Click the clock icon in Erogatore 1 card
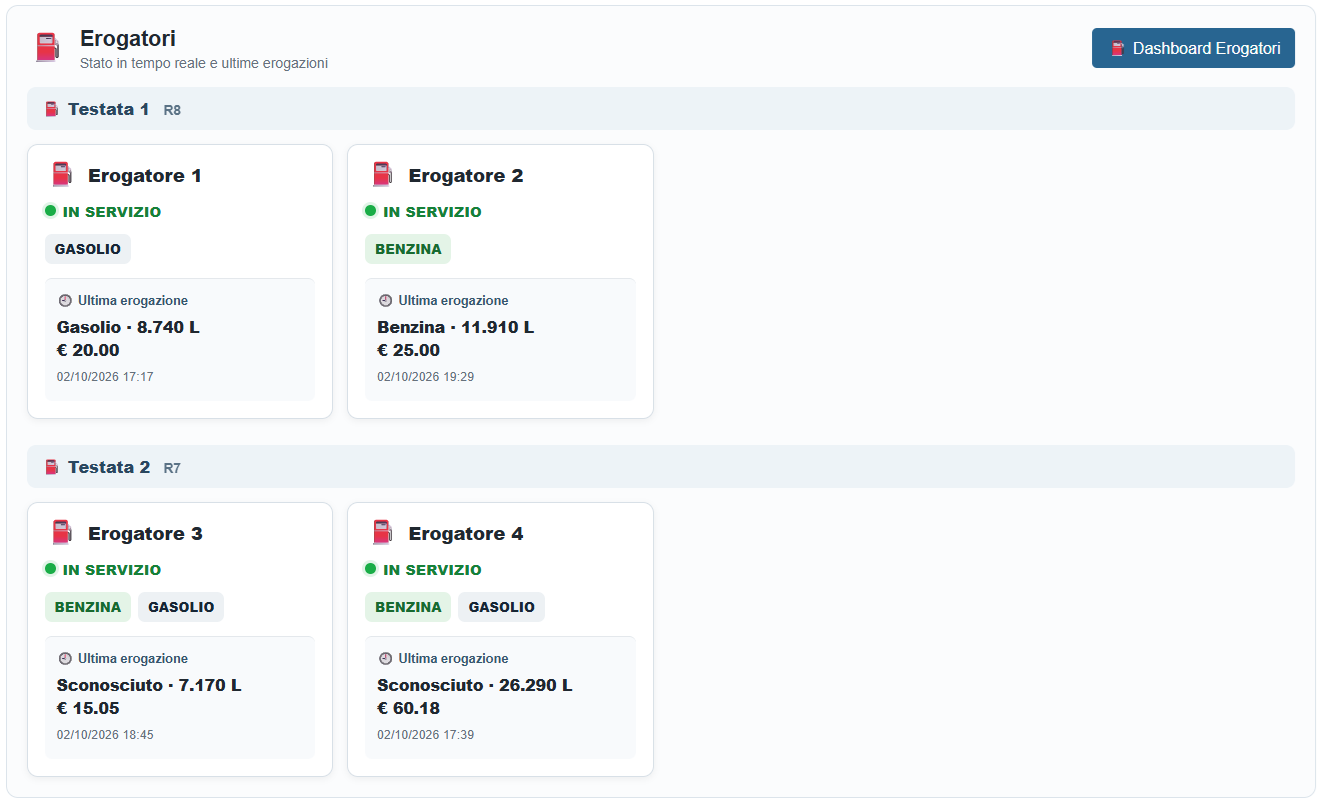Screen dimensions: 1324x805 [65, 300]
